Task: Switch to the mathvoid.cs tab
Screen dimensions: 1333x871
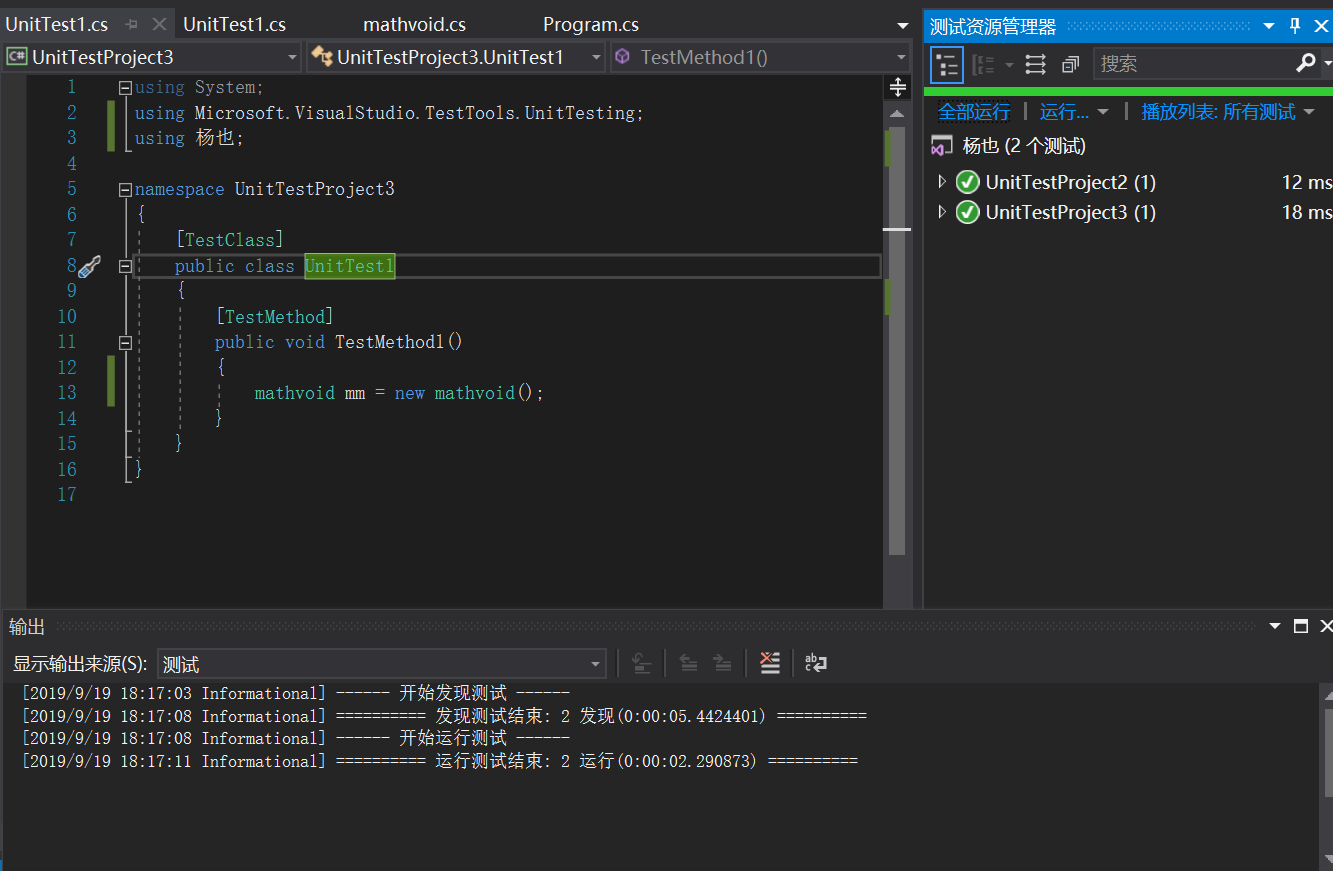Action: coord(414,24)
